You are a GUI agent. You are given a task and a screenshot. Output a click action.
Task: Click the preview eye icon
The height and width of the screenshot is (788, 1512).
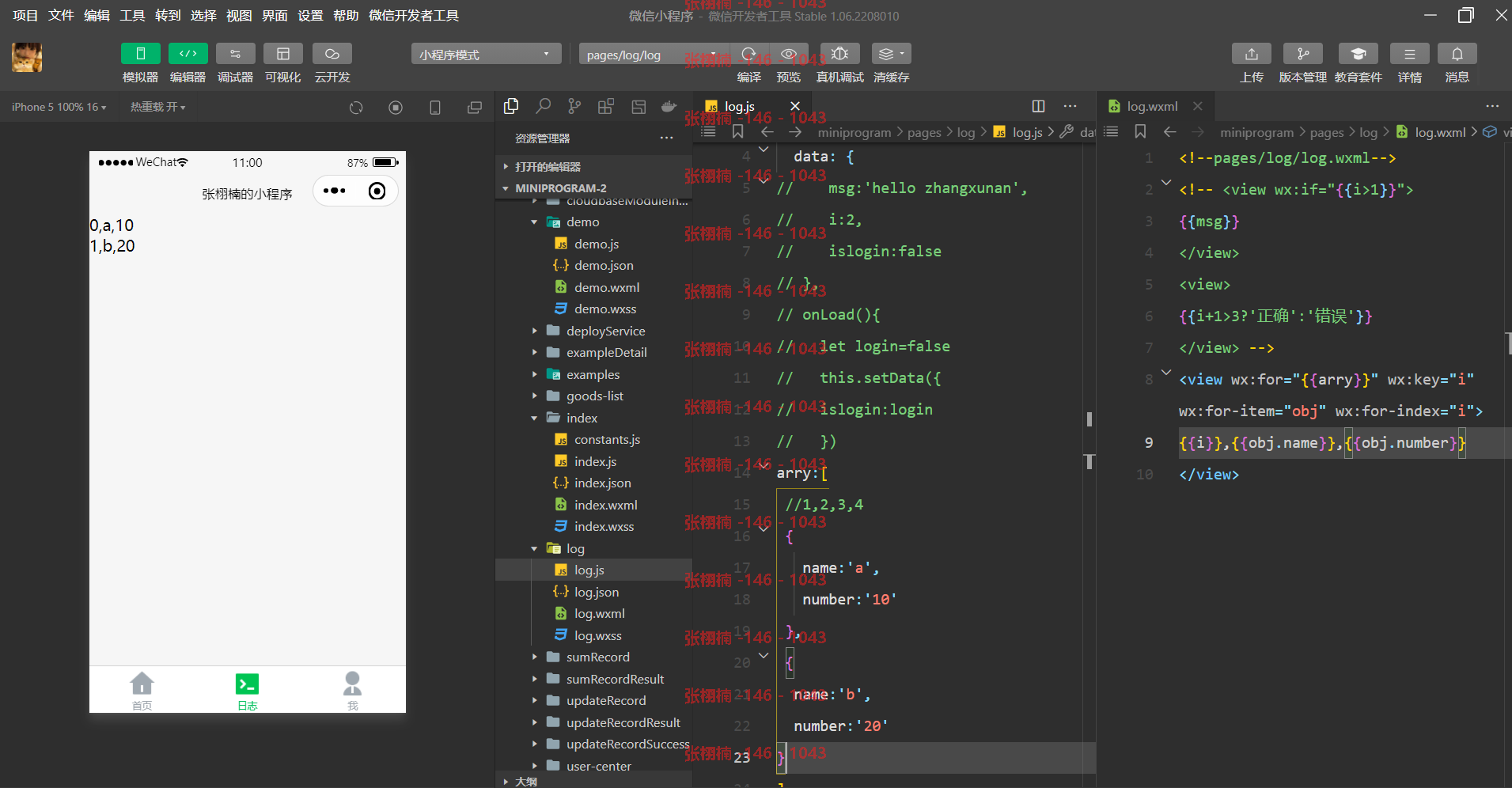click(788, 54)
